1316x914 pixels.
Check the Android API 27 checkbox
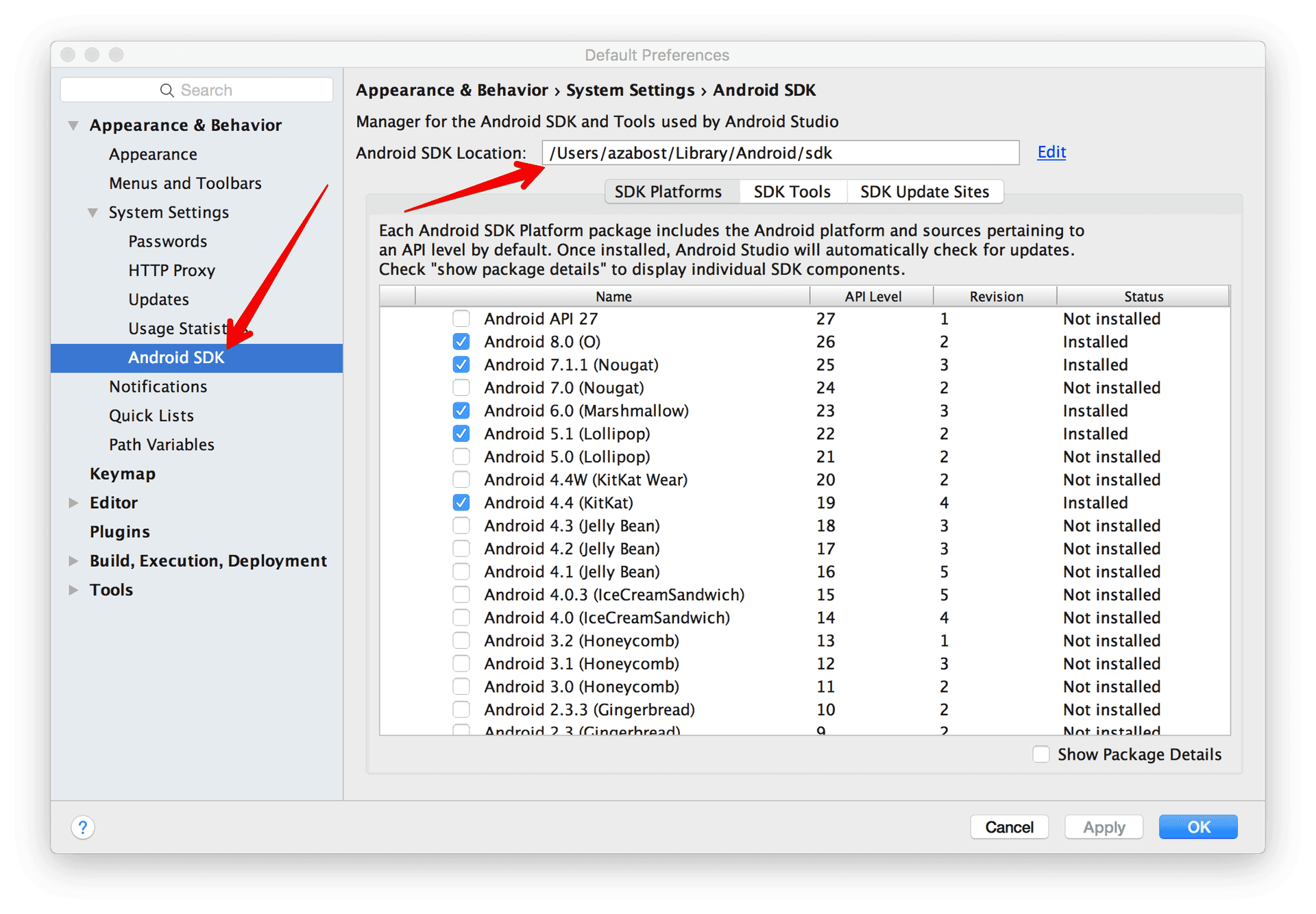pyautogui.click(x=461, y=319)
